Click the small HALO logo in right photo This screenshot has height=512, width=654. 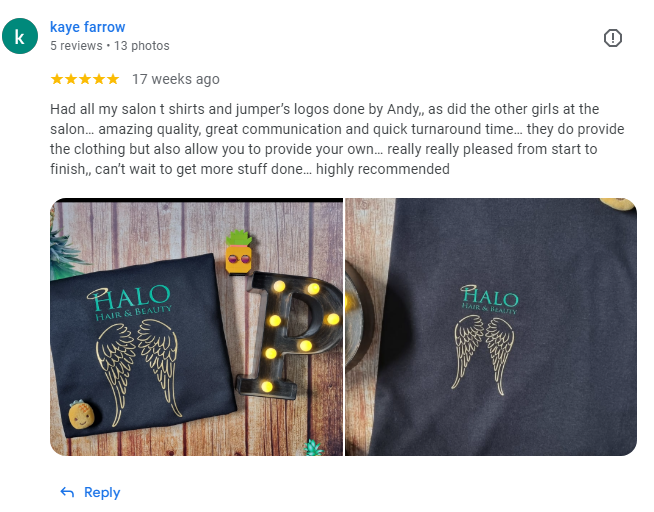(489, 299)
